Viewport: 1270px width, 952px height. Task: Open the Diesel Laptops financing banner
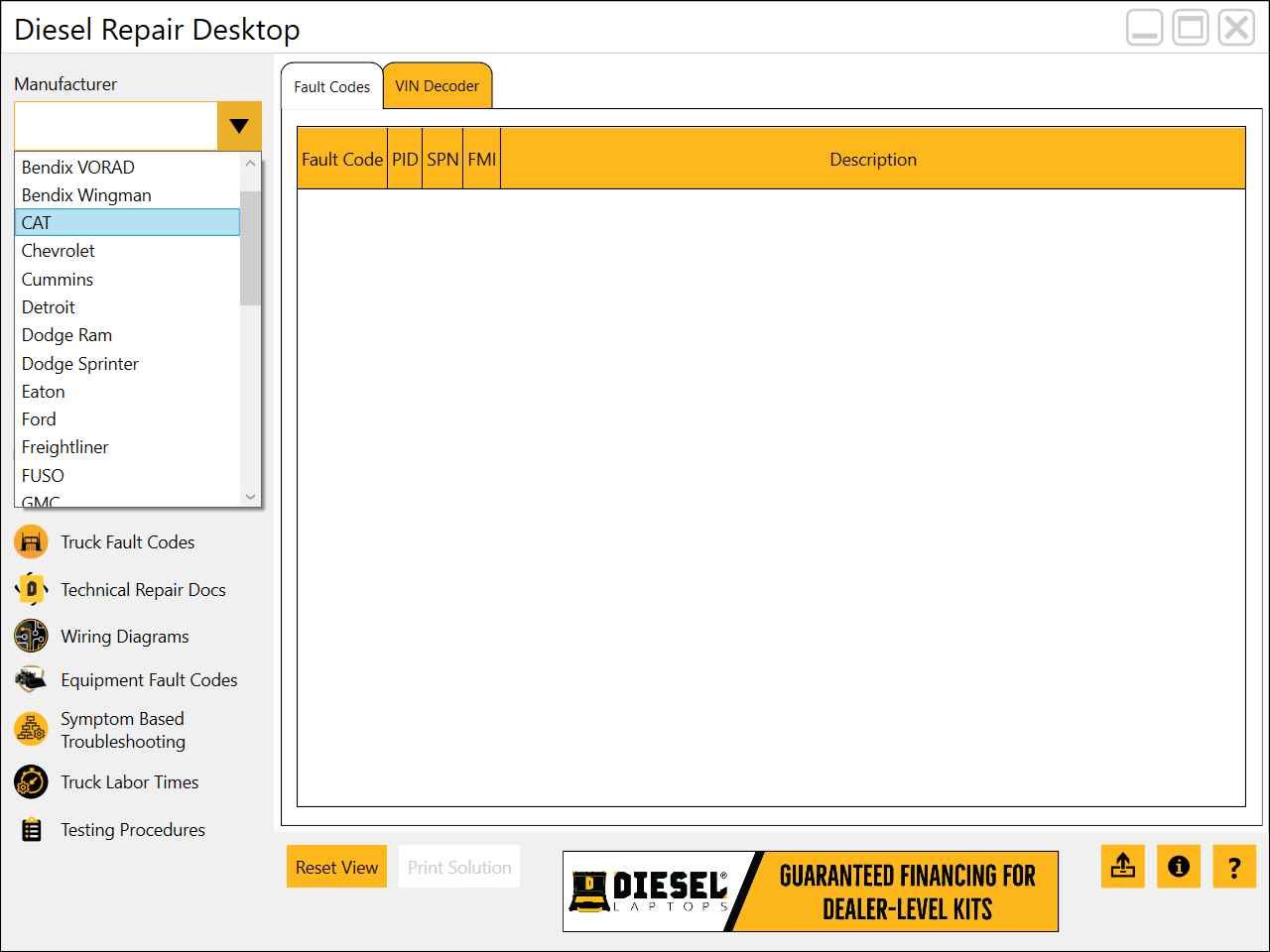[x=811, y=891]
